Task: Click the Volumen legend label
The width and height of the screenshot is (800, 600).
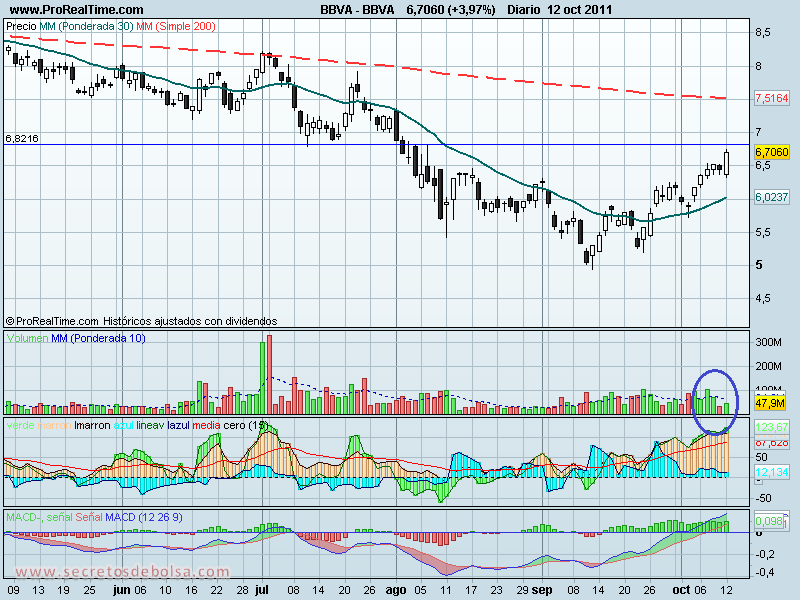Action: [28, 338]
